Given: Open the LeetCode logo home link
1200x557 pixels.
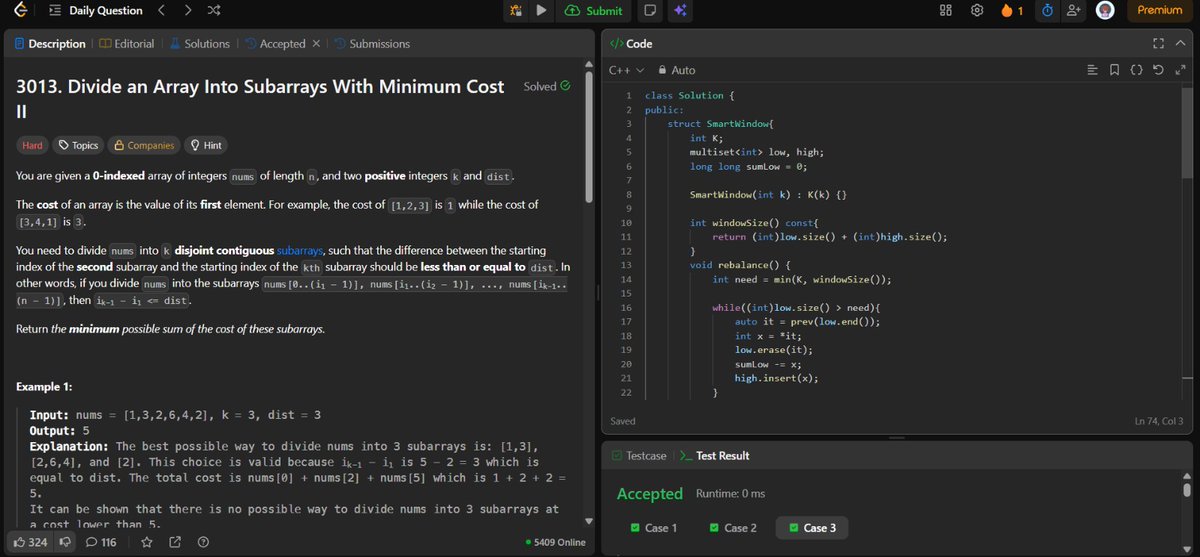Looking at the screenshot, I should coord(22,11).
